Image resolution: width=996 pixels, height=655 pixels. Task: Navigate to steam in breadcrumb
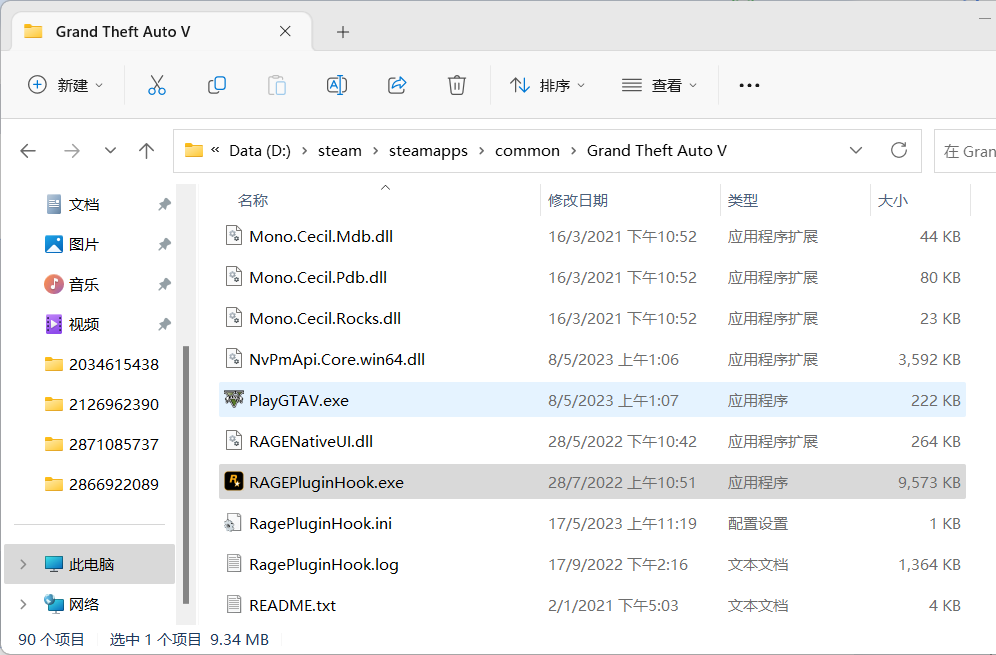[340, 151]
